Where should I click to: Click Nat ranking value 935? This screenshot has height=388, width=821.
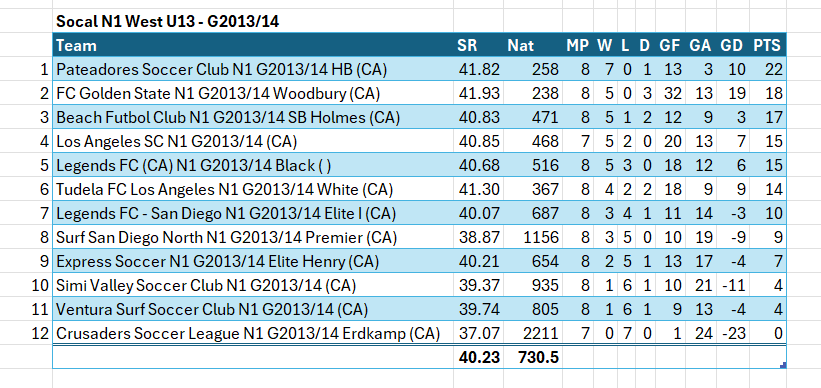(x=533, y=285)
